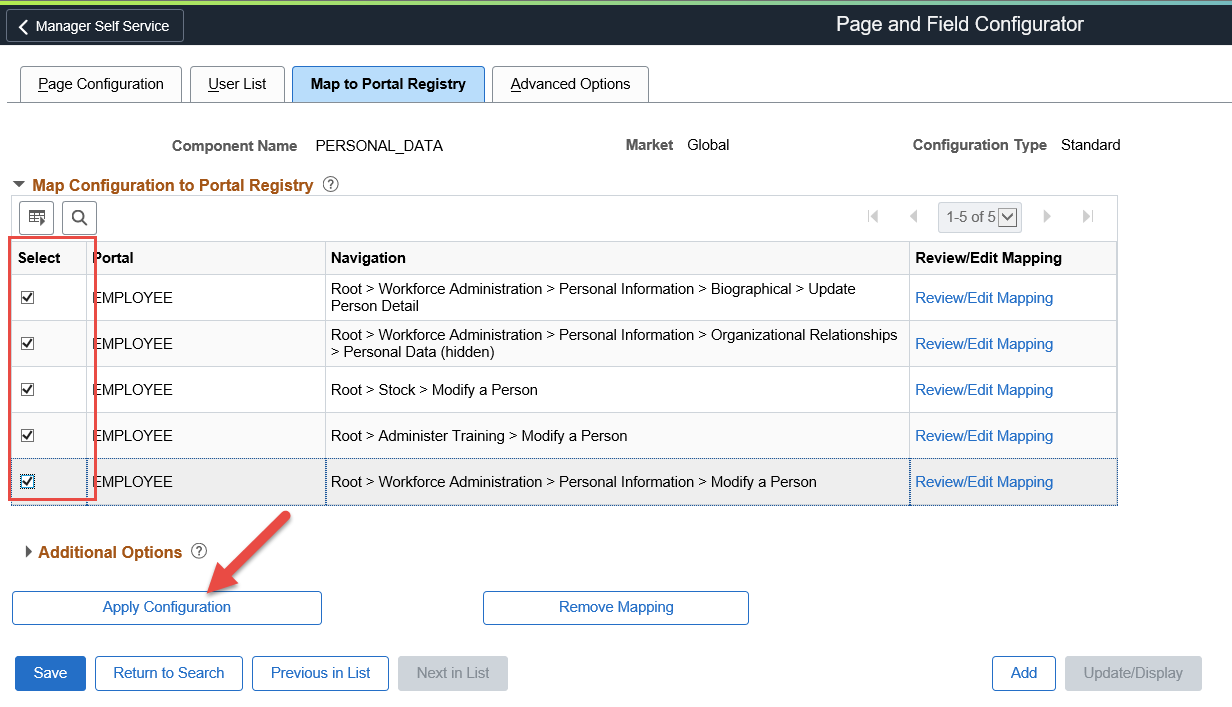Click the grid search magnifier icon
This screenshot has width=1232, height=707.
point(79,217)
